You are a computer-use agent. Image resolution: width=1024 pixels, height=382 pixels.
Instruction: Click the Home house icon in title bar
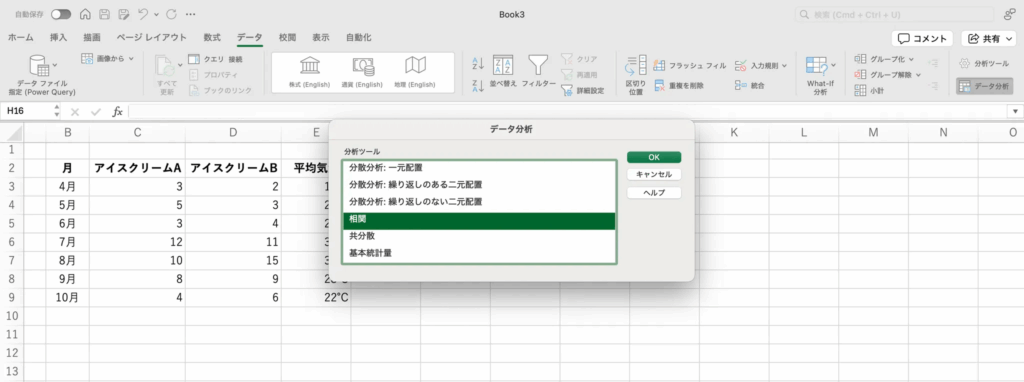tap(85, 14)
